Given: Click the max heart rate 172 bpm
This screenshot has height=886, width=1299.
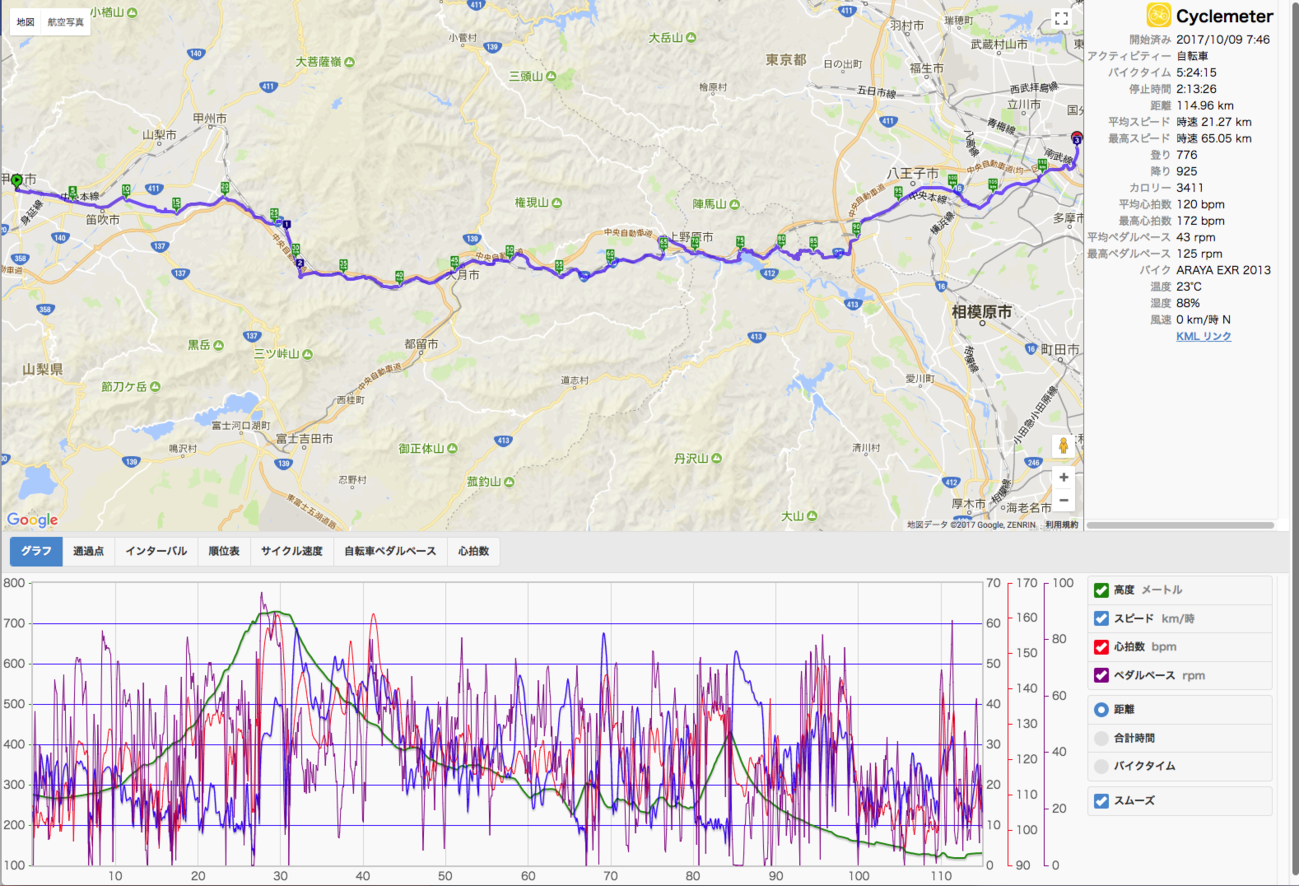Looking at the screenshot, I should coord(1200,221).
